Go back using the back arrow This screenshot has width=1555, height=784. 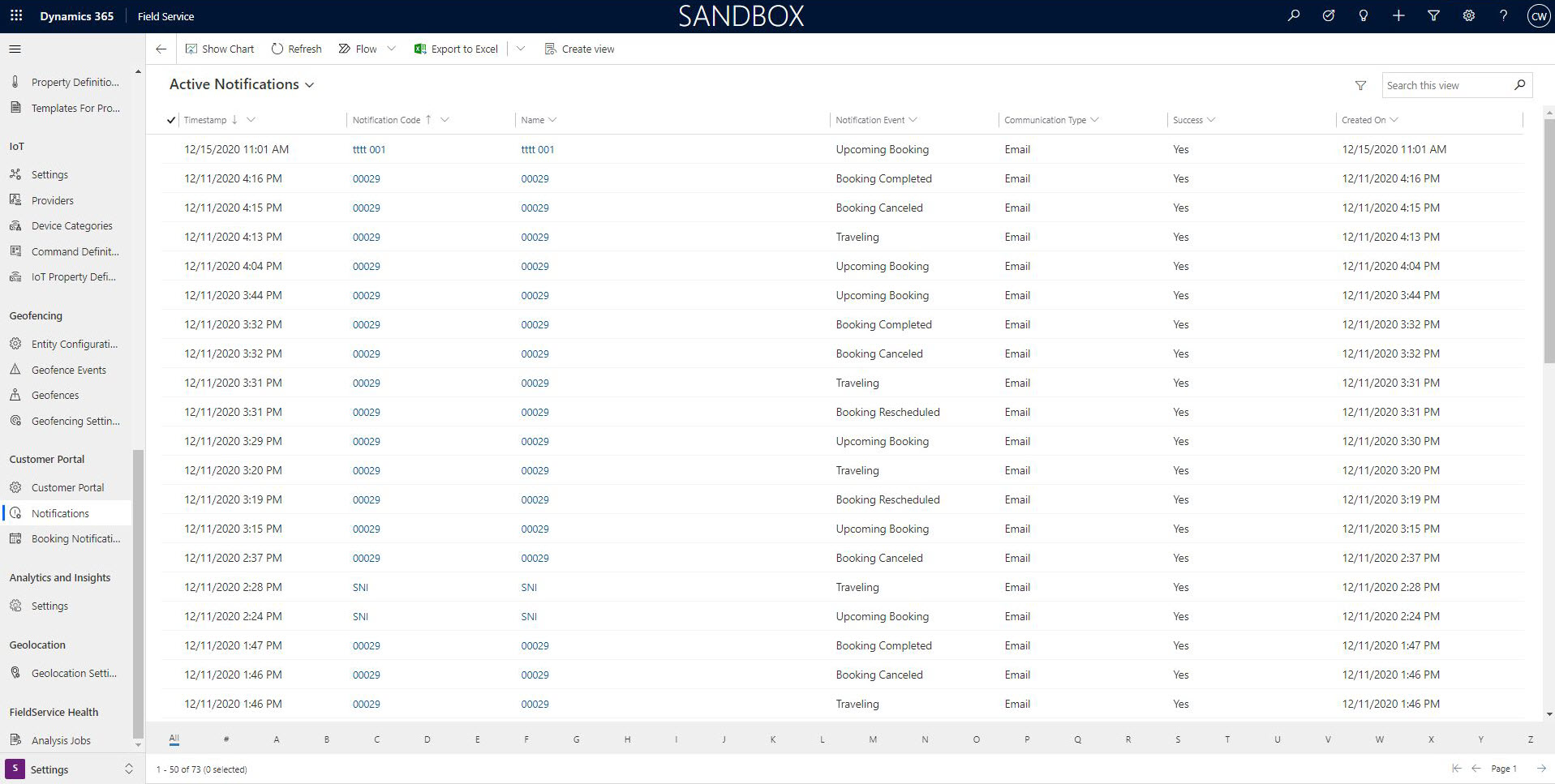[x=161, y=49]
